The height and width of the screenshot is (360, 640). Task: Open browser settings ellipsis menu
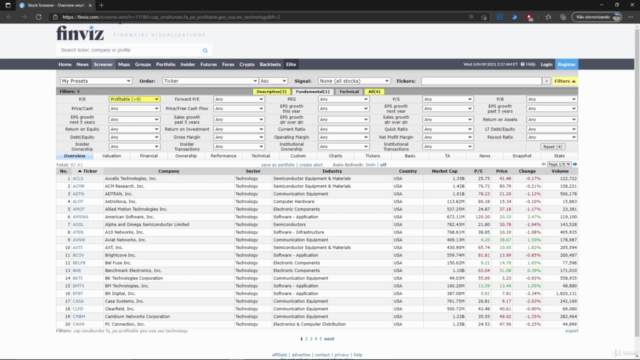631,17
